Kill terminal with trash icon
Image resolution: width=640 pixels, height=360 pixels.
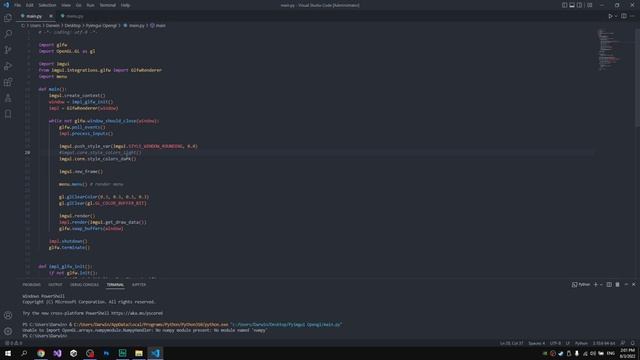617,284
